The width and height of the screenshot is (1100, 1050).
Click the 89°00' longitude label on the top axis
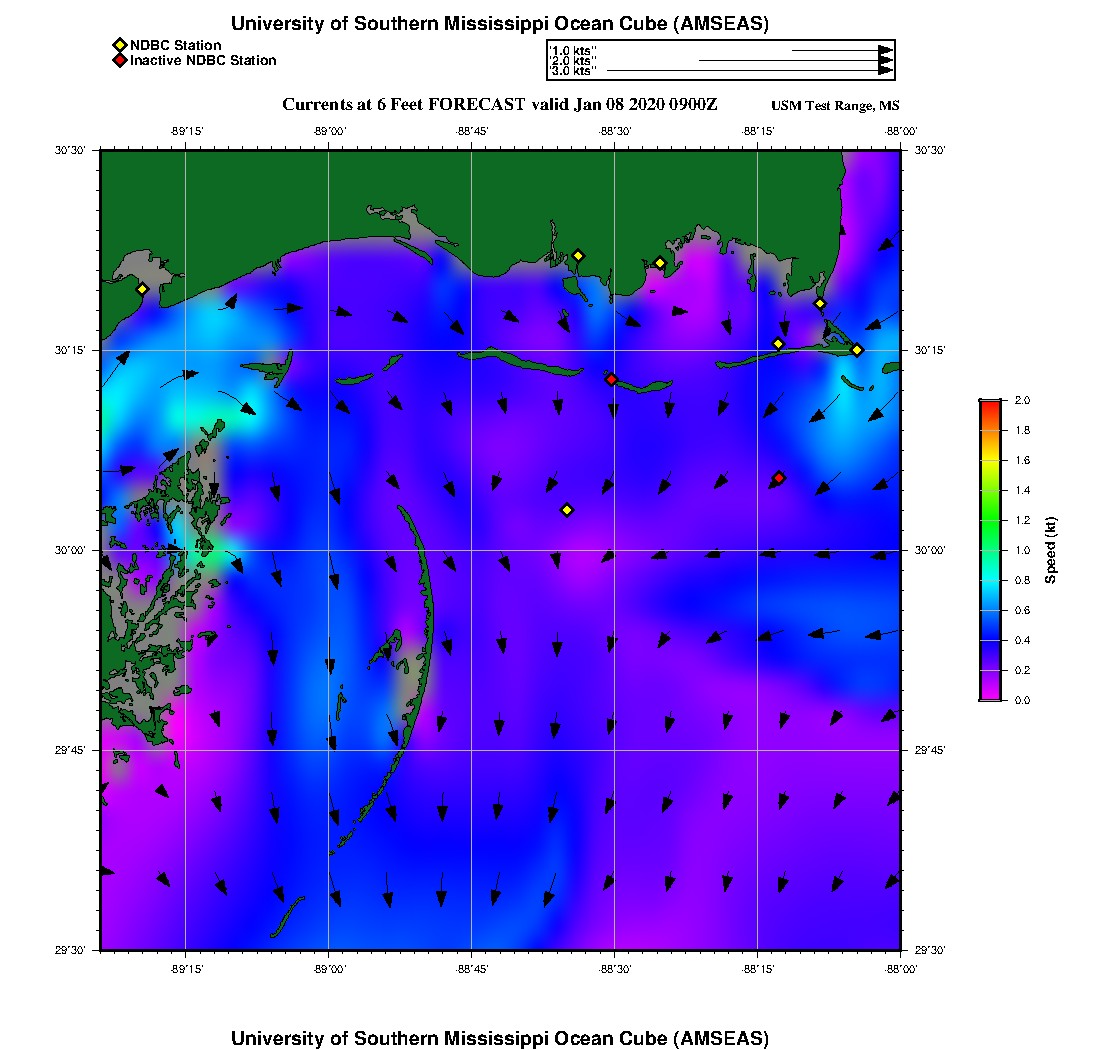[x=329, y=131]
